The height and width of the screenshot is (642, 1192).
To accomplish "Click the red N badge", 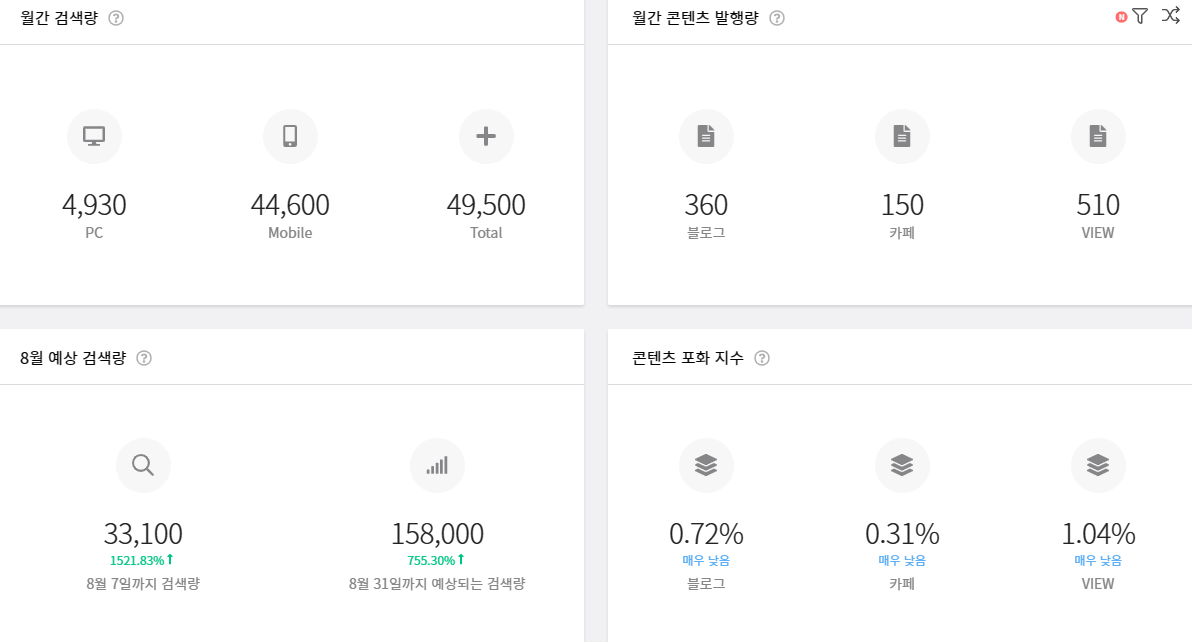I will pyautogui.click(x=1119, y=16).
